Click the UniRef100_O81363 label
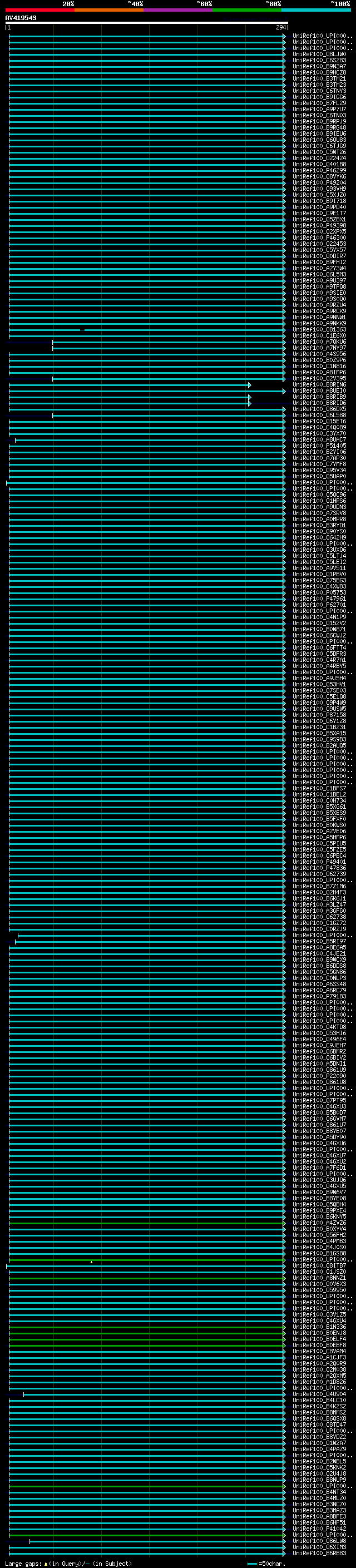 [x=319, y=329]
